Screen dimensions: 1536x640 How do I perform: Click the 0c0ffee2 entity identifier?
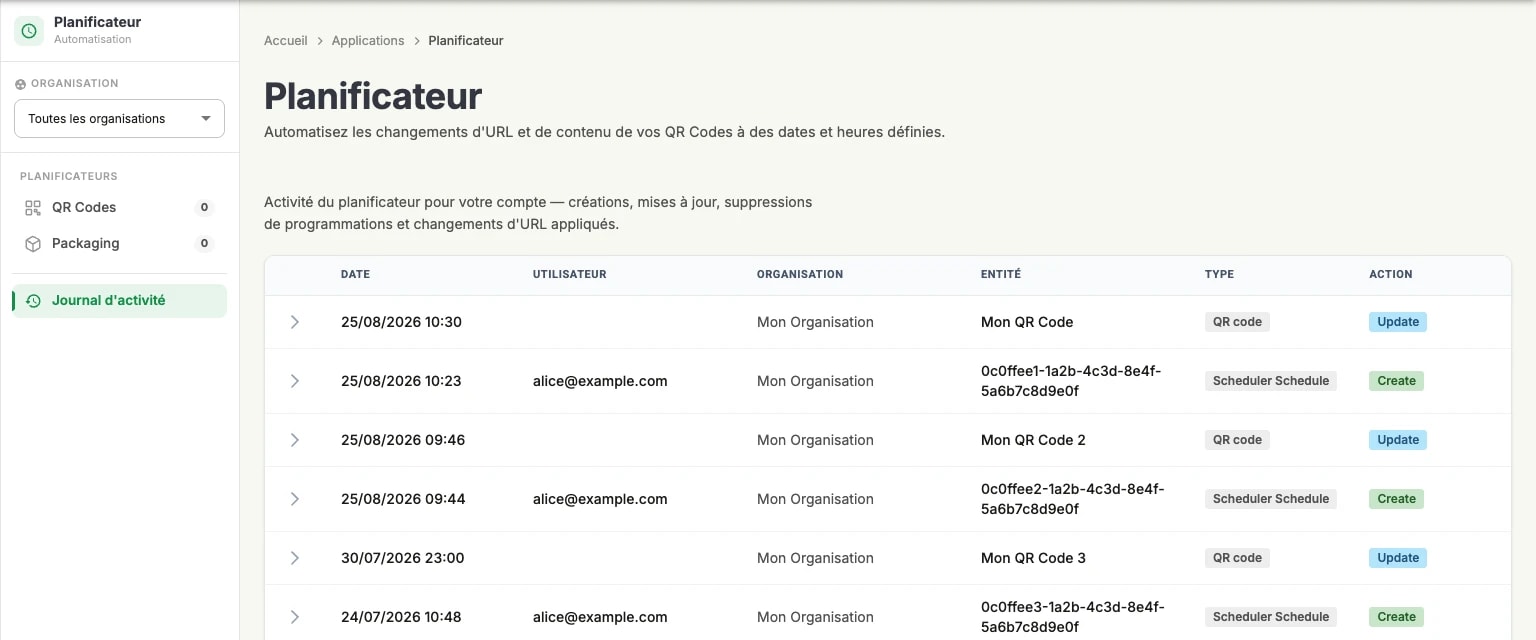tap(1072, 499)
